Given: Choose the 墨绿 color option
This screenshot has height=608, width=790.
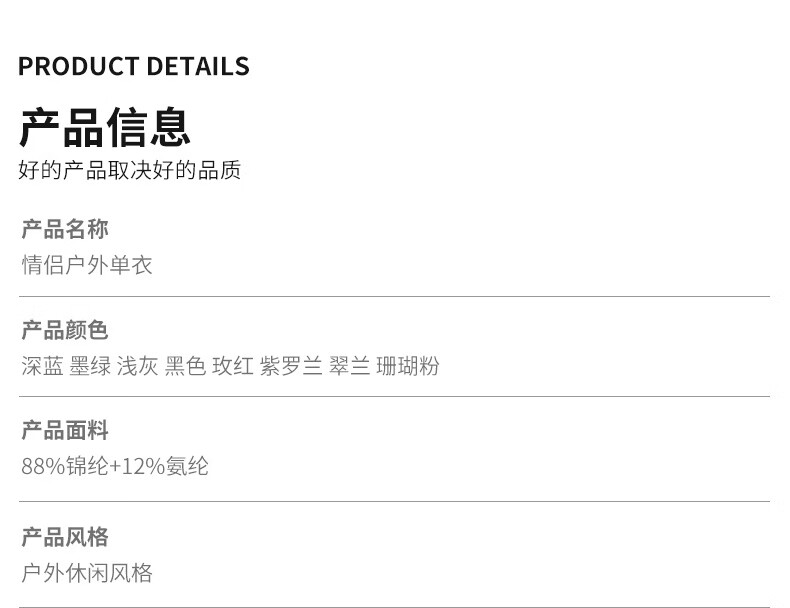Looking at the screenshot, I should coord(90,366).
